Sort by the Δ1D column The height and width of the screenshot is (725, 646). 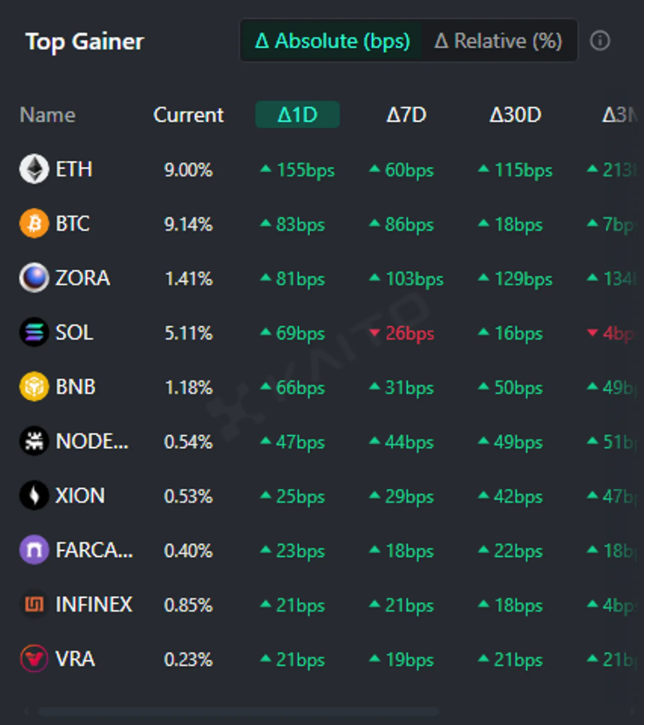[297, 115]
